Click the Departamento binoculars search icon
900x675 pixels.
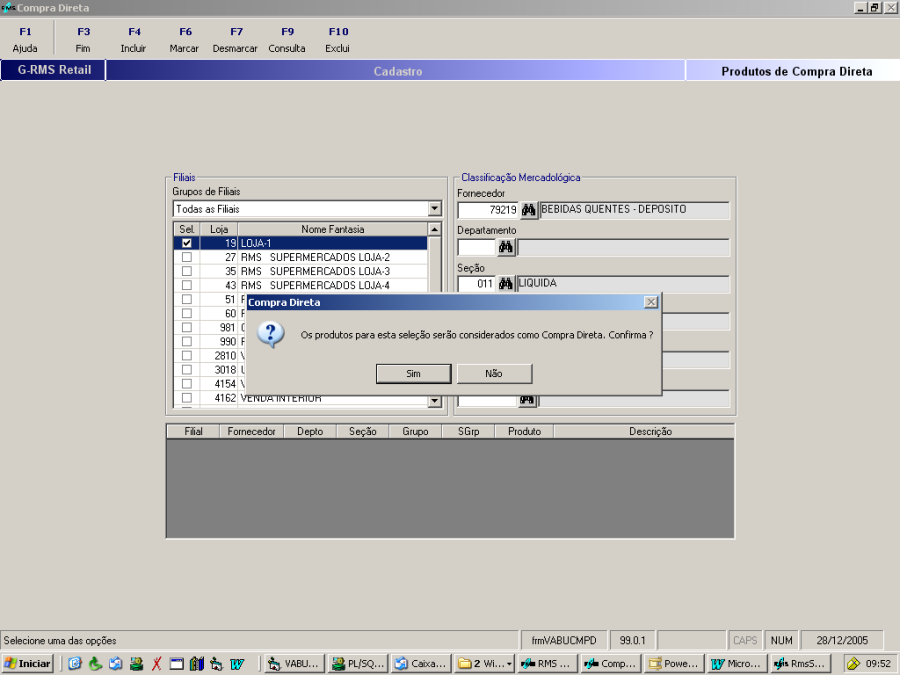(x=506, y=247)
